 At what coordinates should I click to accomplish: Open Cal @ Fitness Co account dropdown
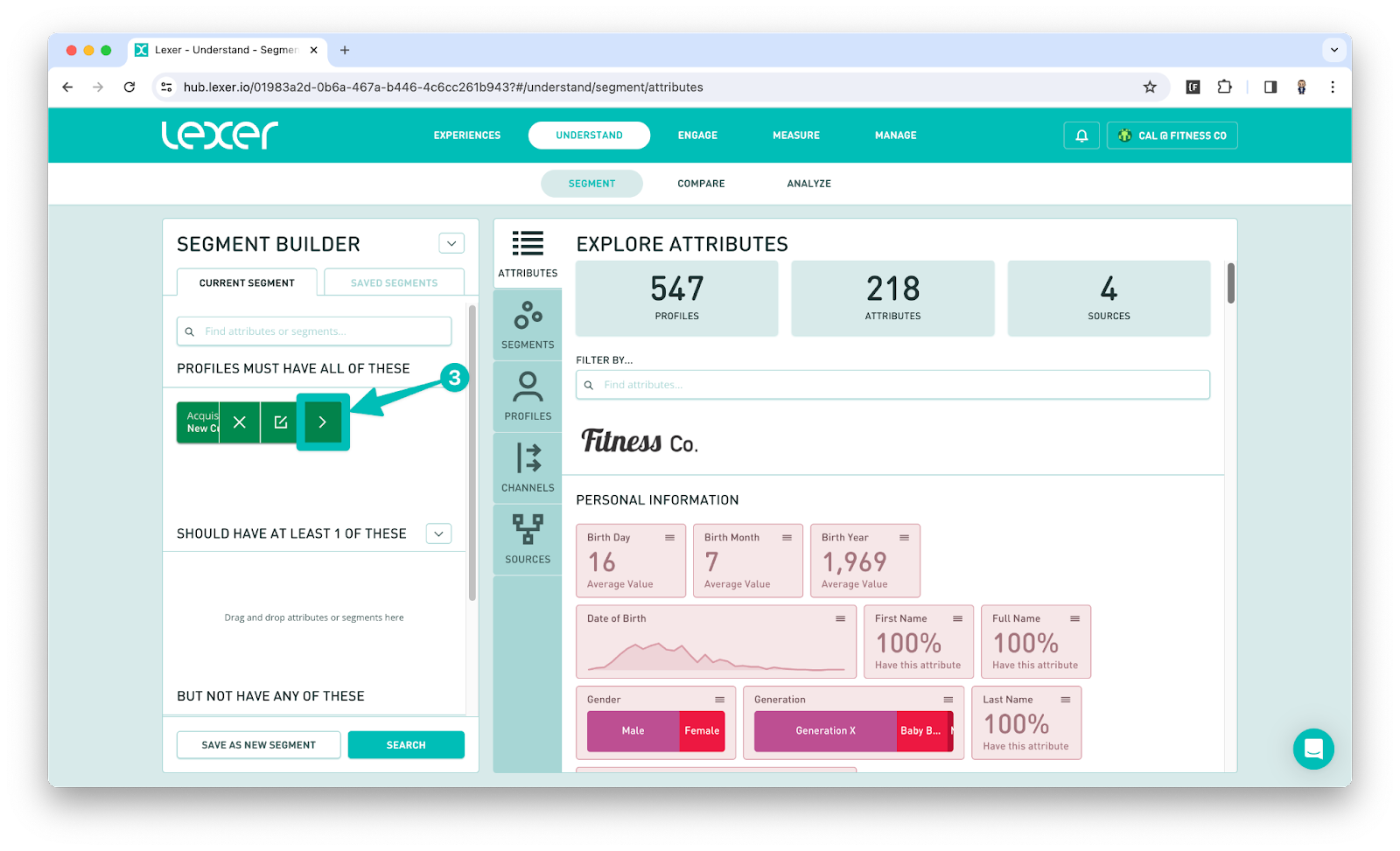1172,136
